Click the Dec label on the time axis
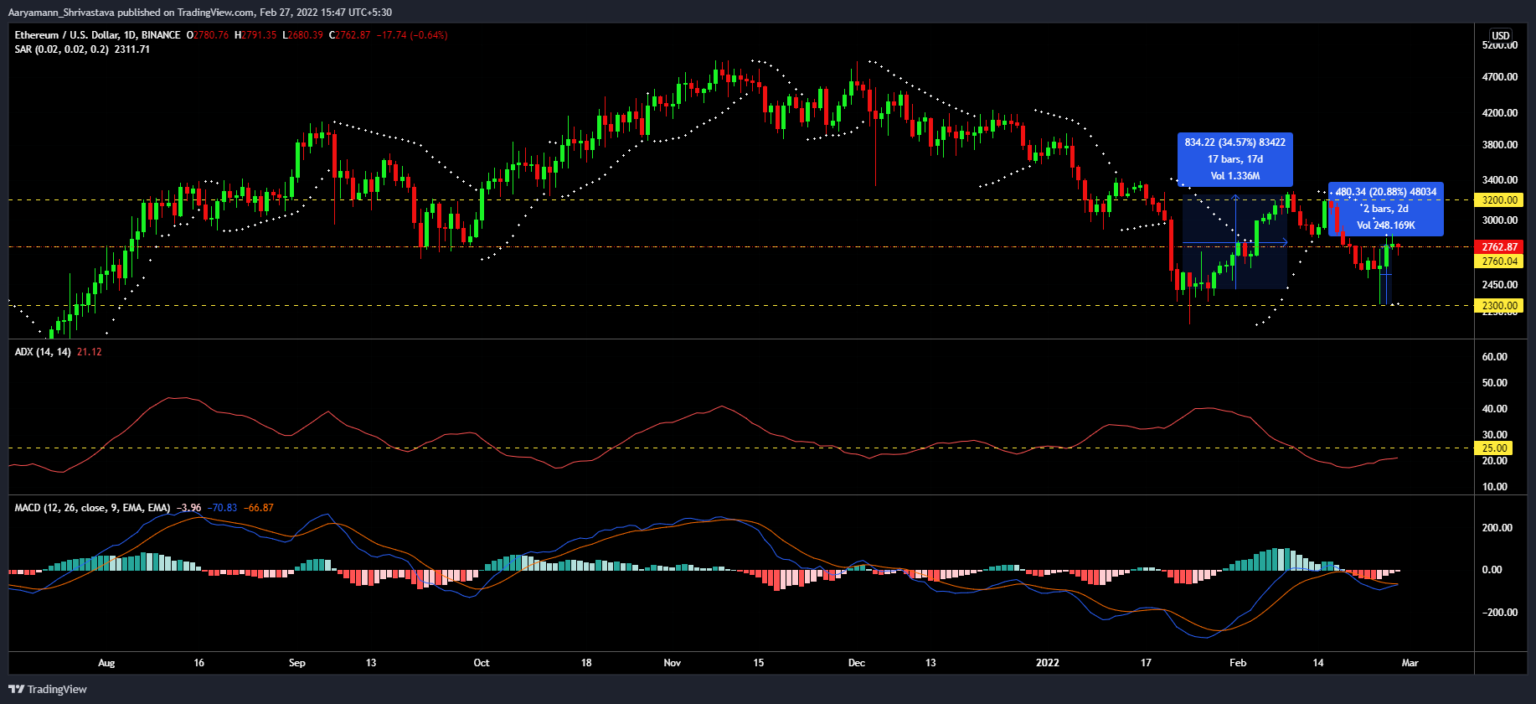 [856, 663]
